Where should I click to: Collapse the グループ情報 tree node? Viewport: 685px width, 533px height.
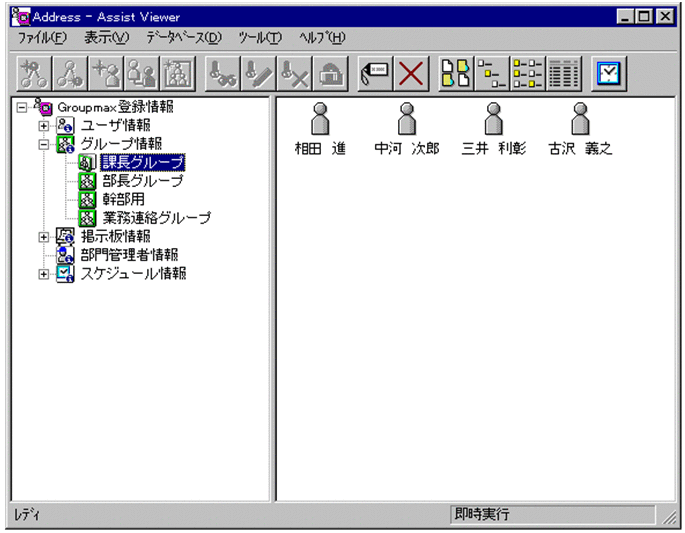pyautogui.click(x=43, y=145)
